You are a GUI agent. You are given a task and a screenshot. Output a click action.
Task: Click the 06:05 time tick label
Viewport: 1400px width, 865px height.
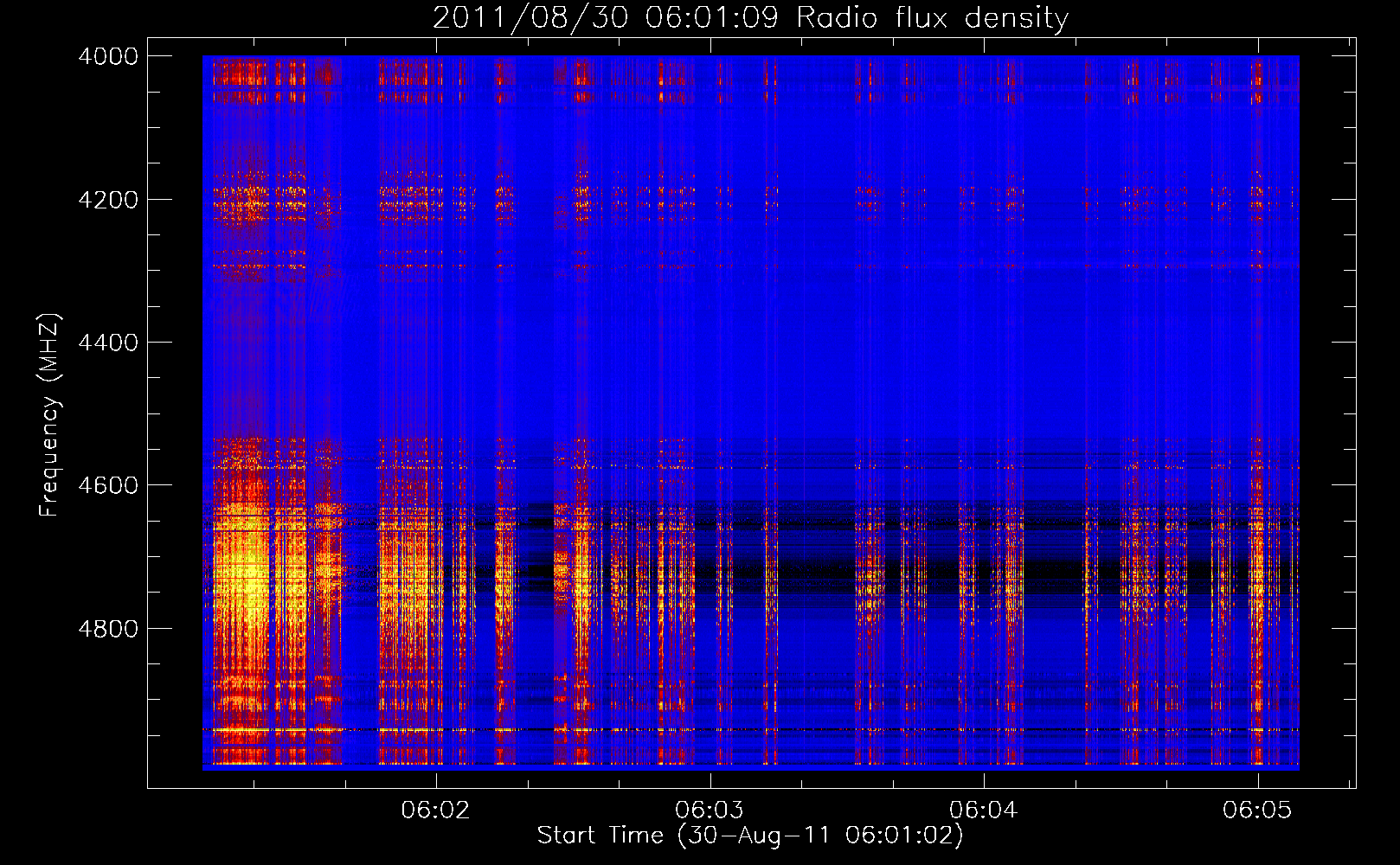point(1257,810)
